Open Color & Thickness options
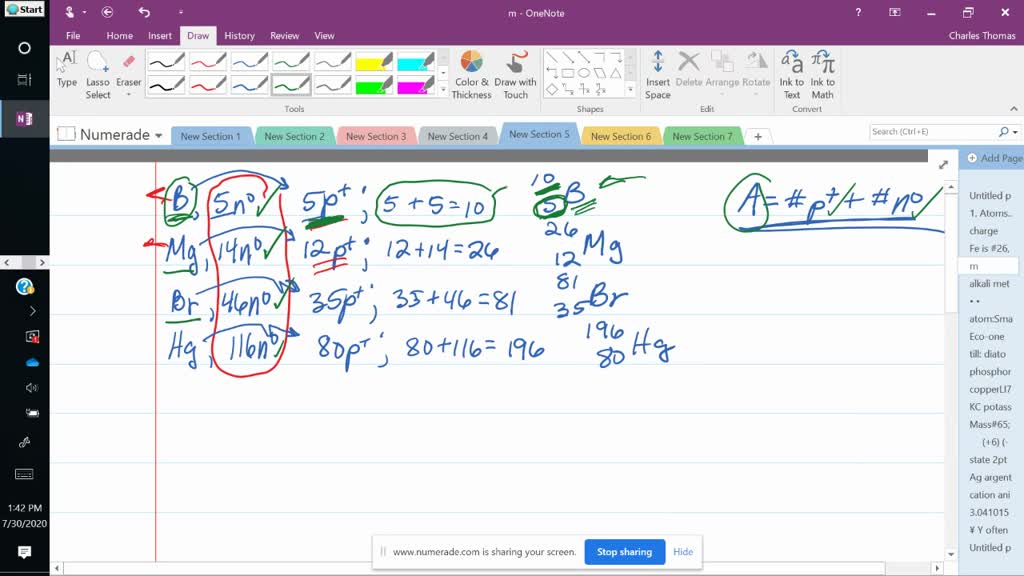Screen dimensions: 1024x576 click(470, 72)
